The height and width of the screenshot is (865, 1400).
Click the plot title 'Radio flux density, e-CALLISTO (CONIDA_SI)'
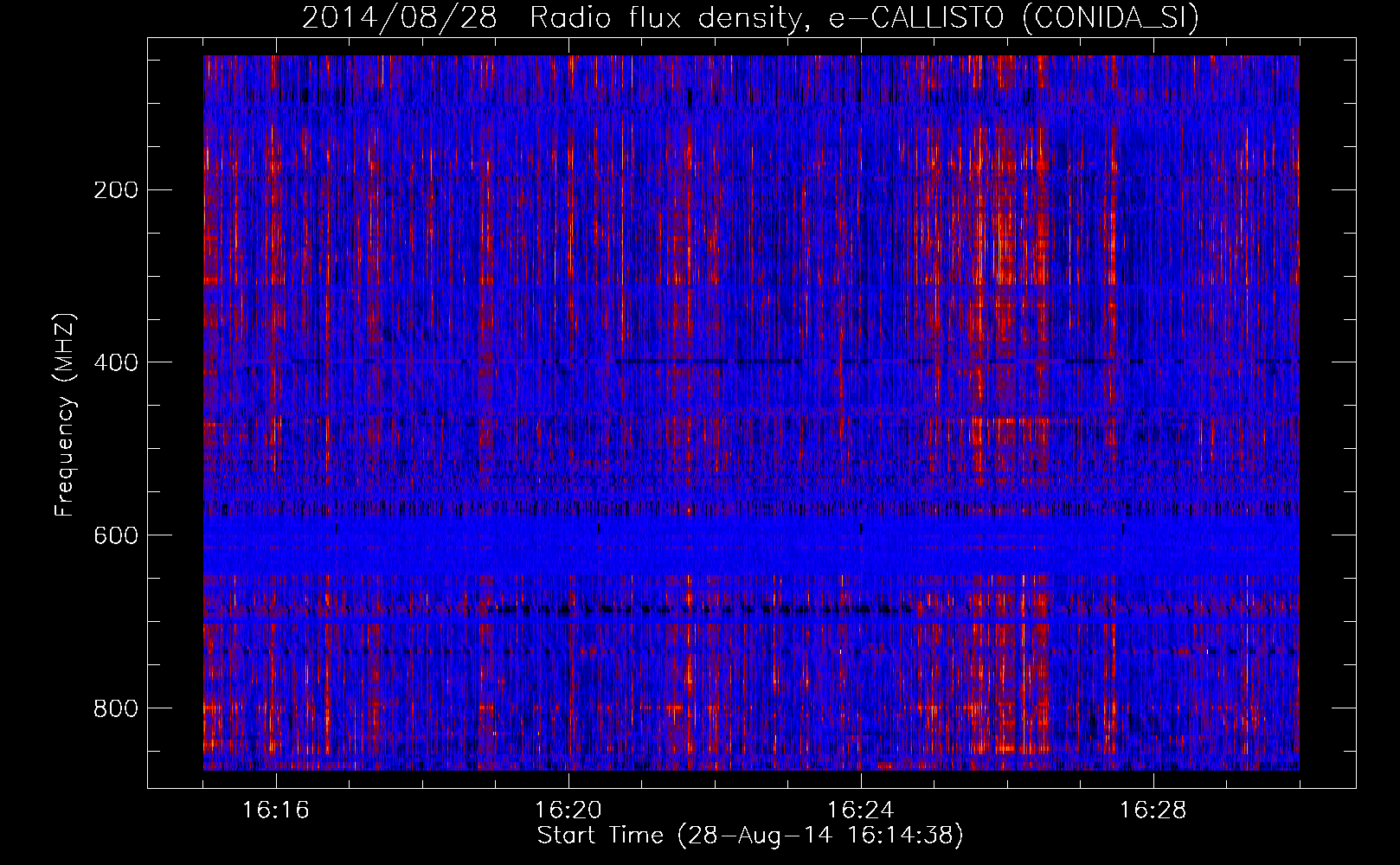click(864, 18)
